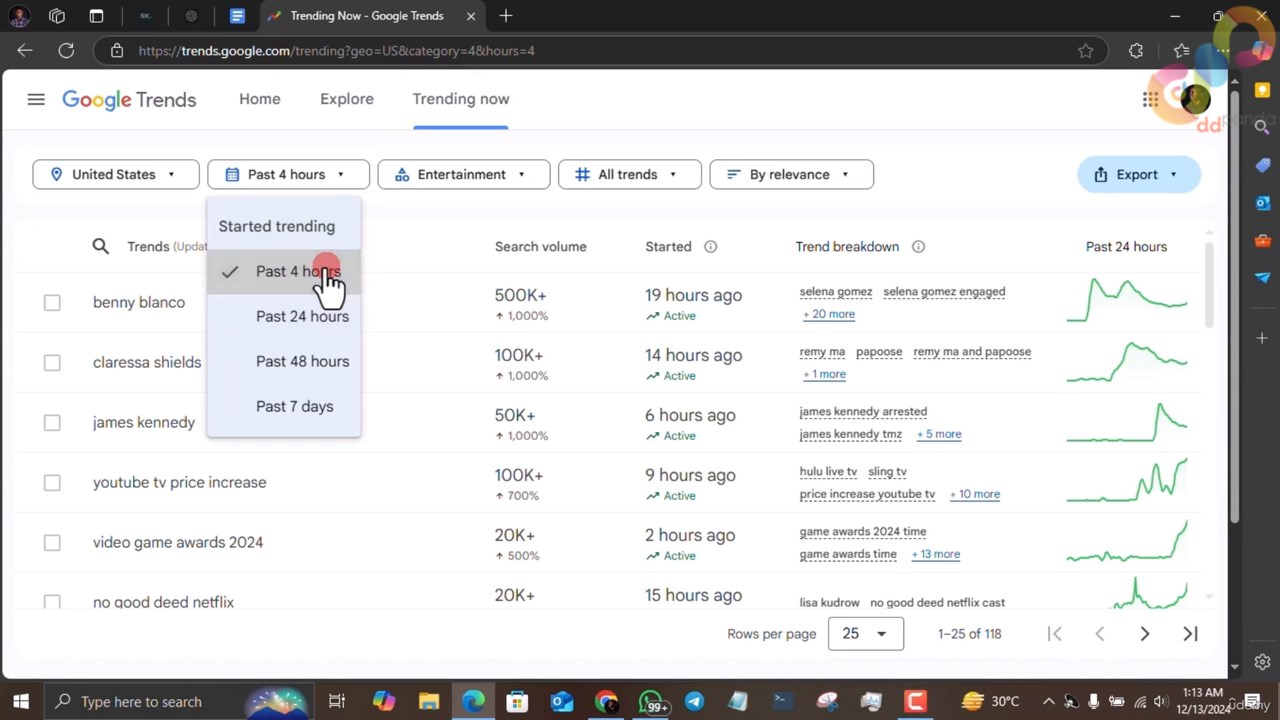The height and width of the screenshot is (720, 1280).
Task: Switch to the Google Docs pinned tab
Action: click(237, 16)
